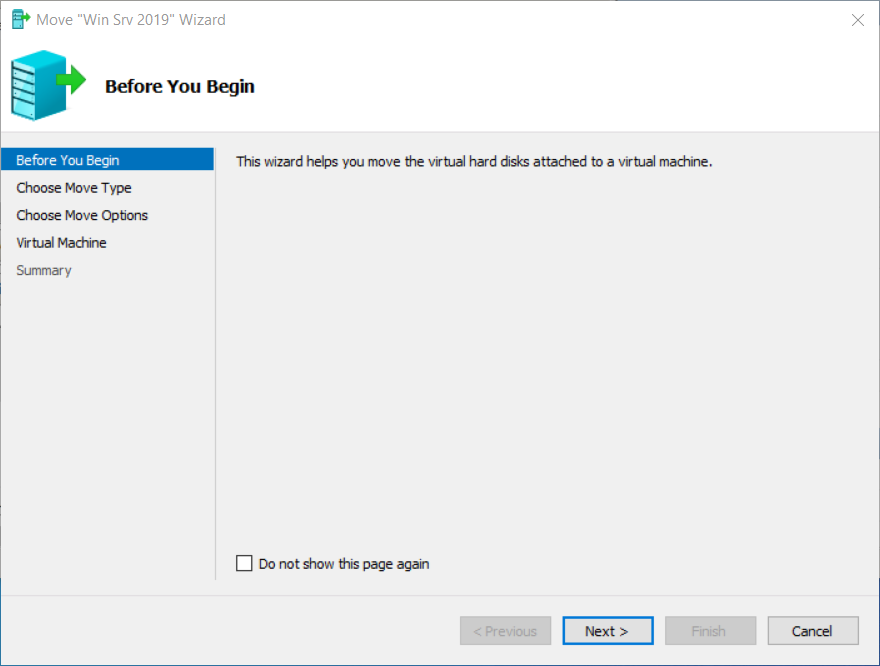Click the disabled Finish button
The width and height of the screenshot is (880, 666).
[x=709, y=631]
